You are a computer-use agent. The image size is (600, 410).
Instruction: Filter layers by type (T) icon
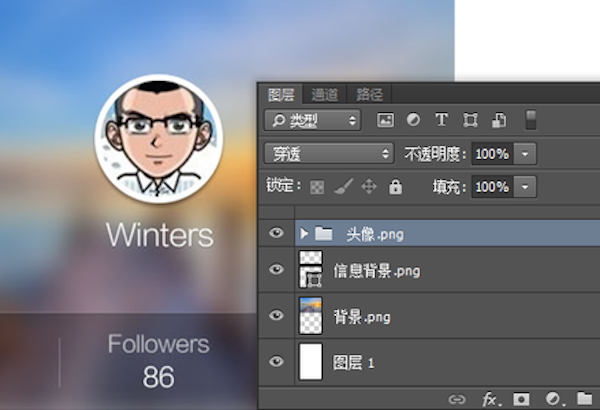(x=441, y=120)
